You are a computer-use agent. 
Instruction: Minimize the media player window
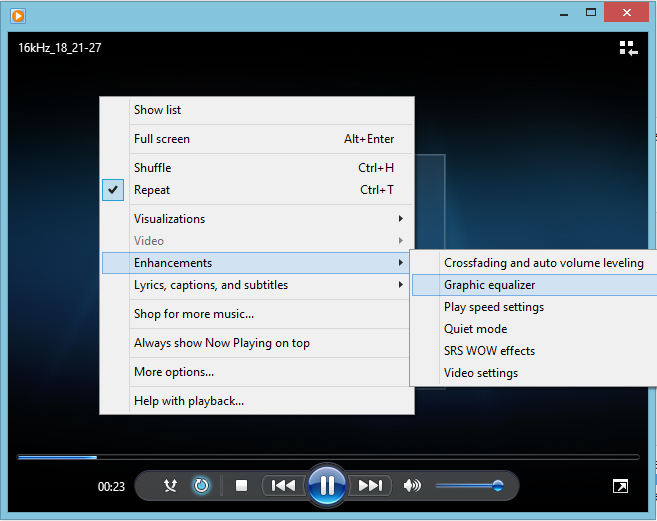click(x=564, y=14)
